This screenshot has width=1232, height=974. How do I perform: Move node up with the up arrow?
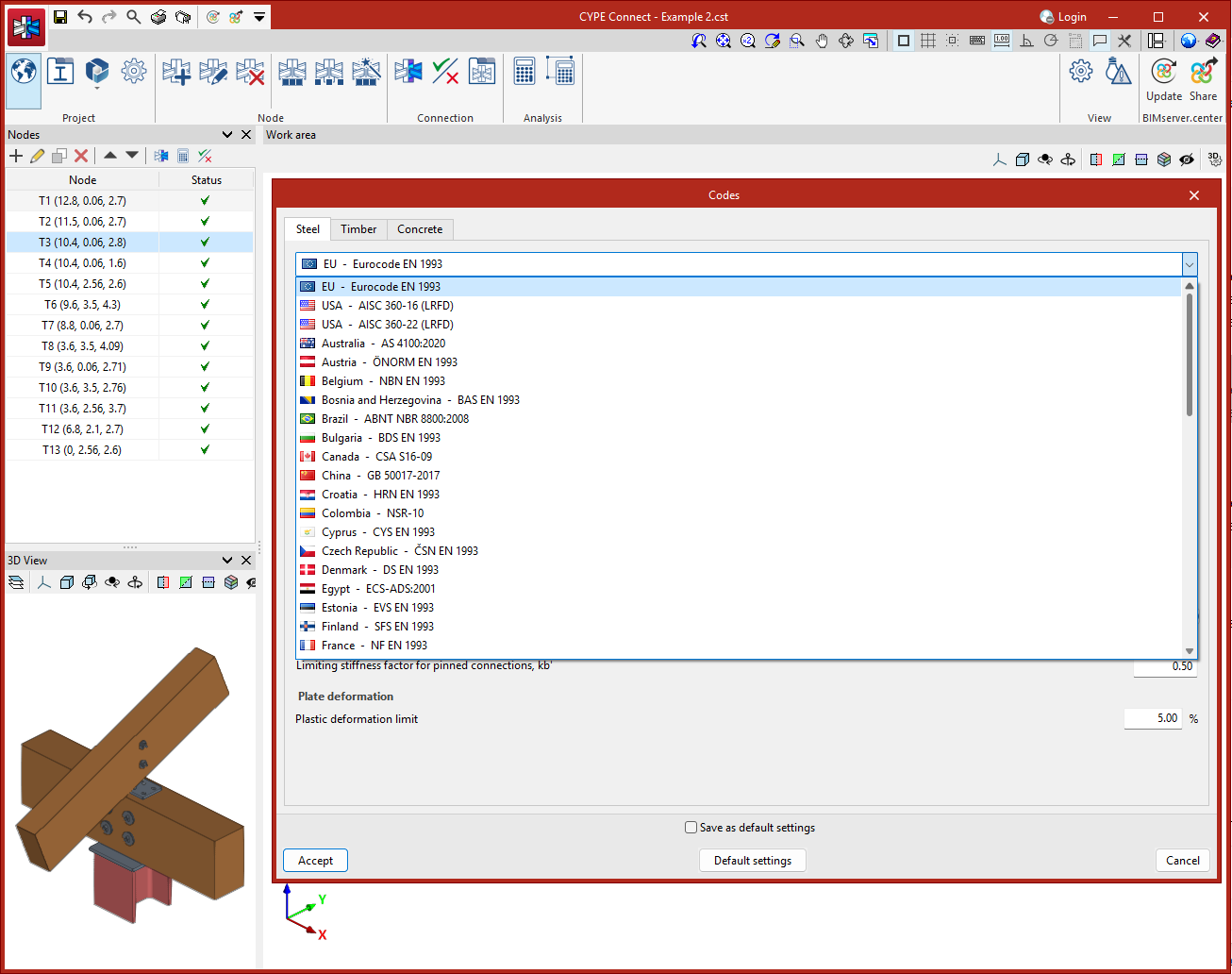[110, 156]
